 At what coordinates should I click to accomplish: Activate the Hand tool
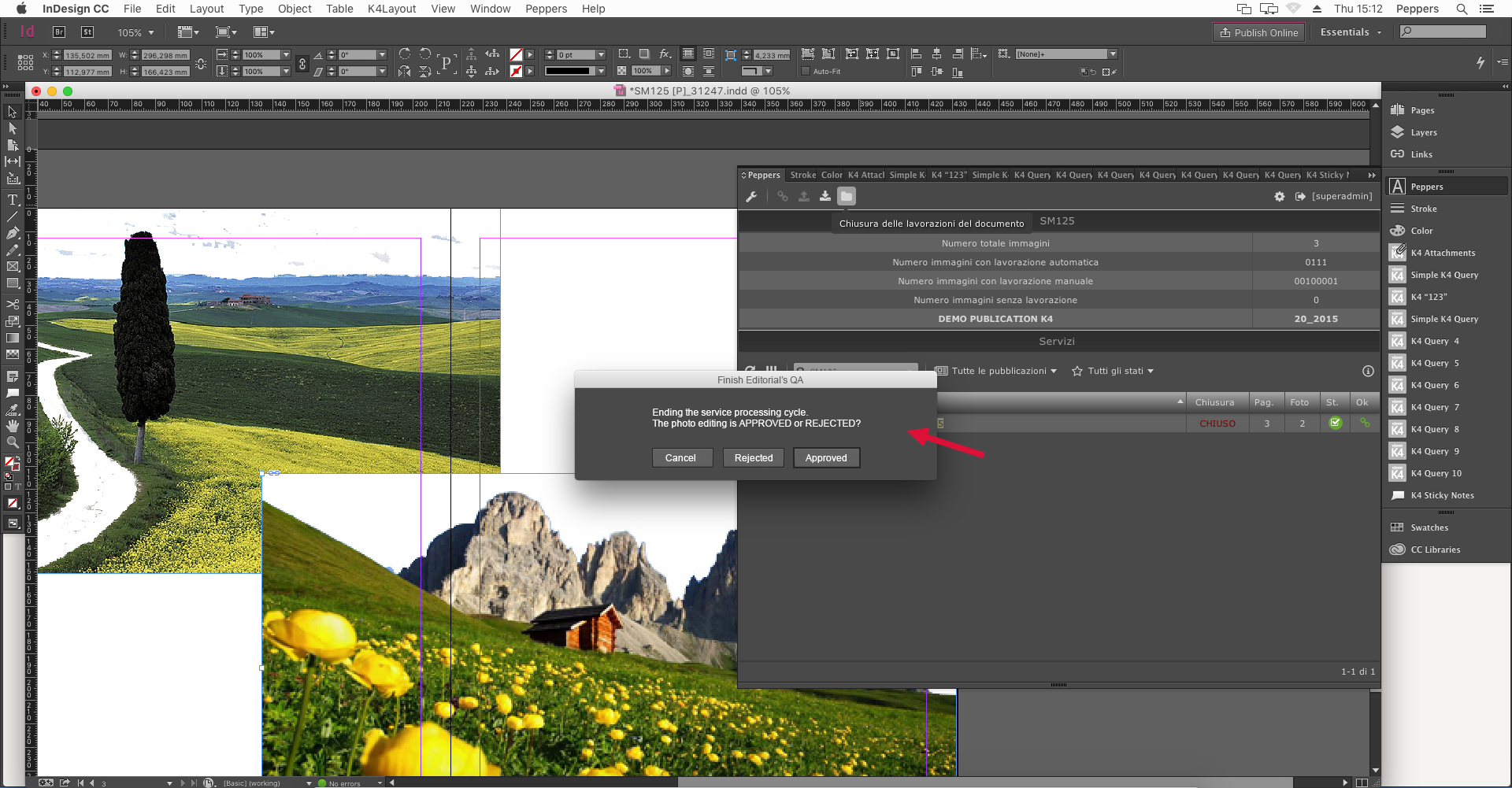click(x=13, y=426)
